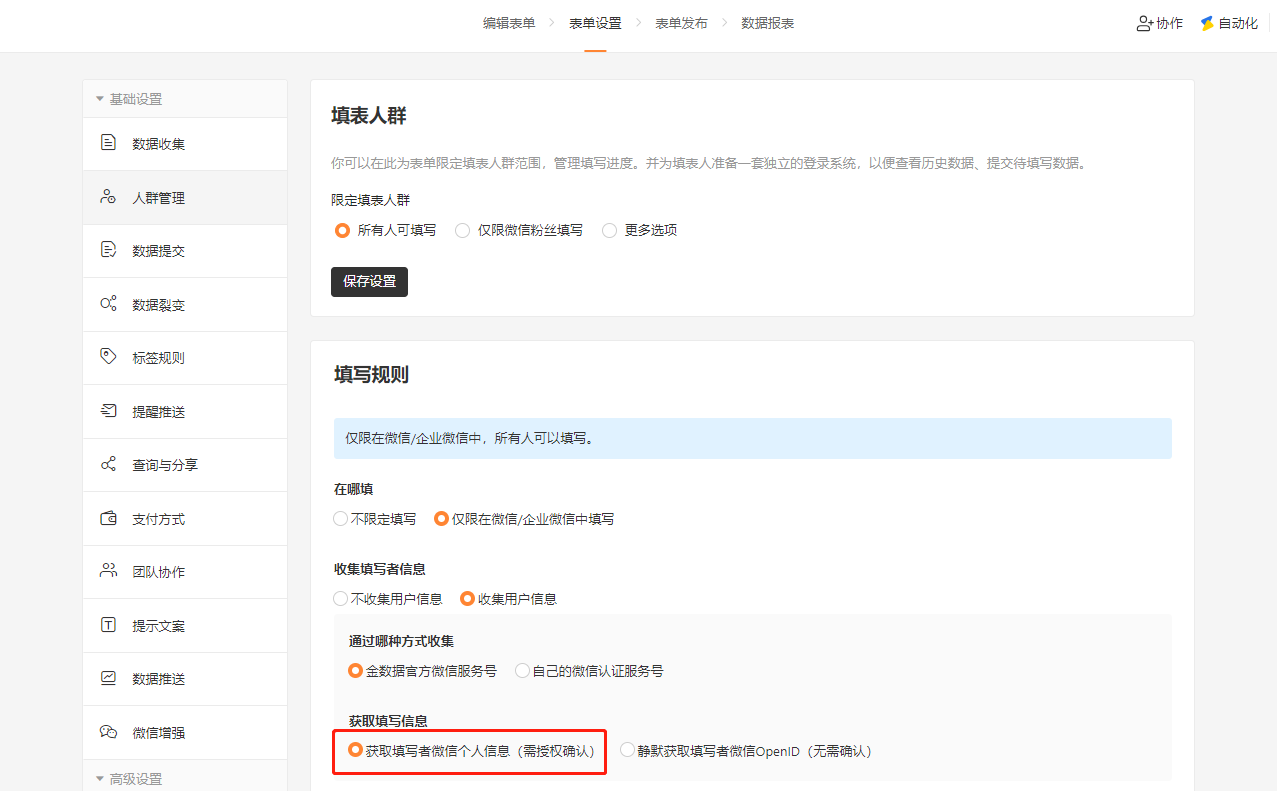Viewport: 1277px width, 791px height.
Task: Click the 填写规则 heading
Action: tap(371, 375)
